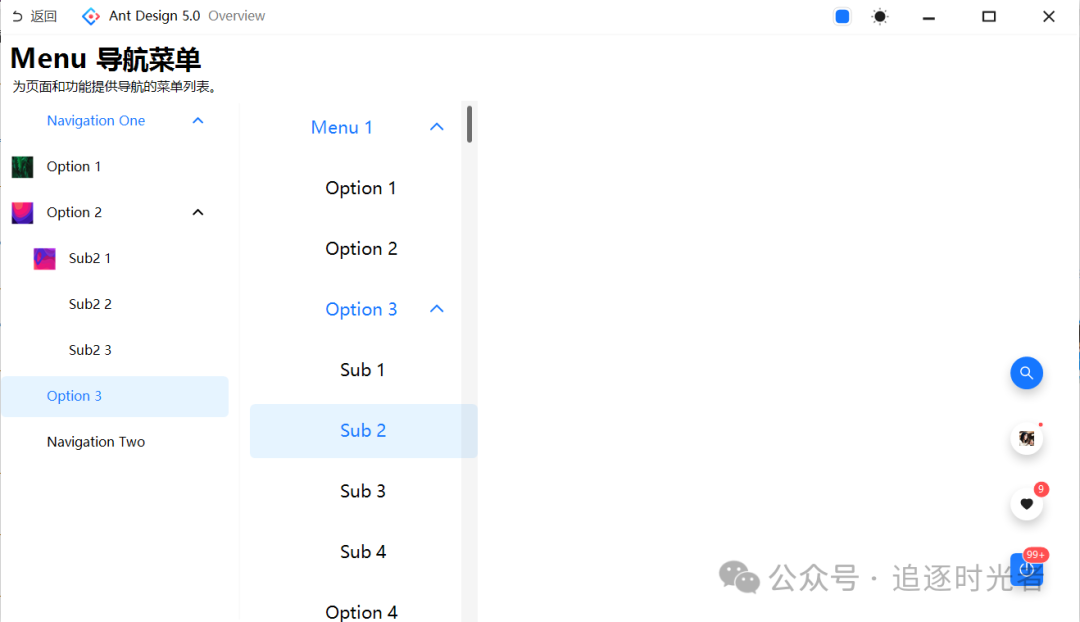Click the green Option 1 thumbnail icon
This screenshot has width=1080, height=622.
(x=22, y=167)
